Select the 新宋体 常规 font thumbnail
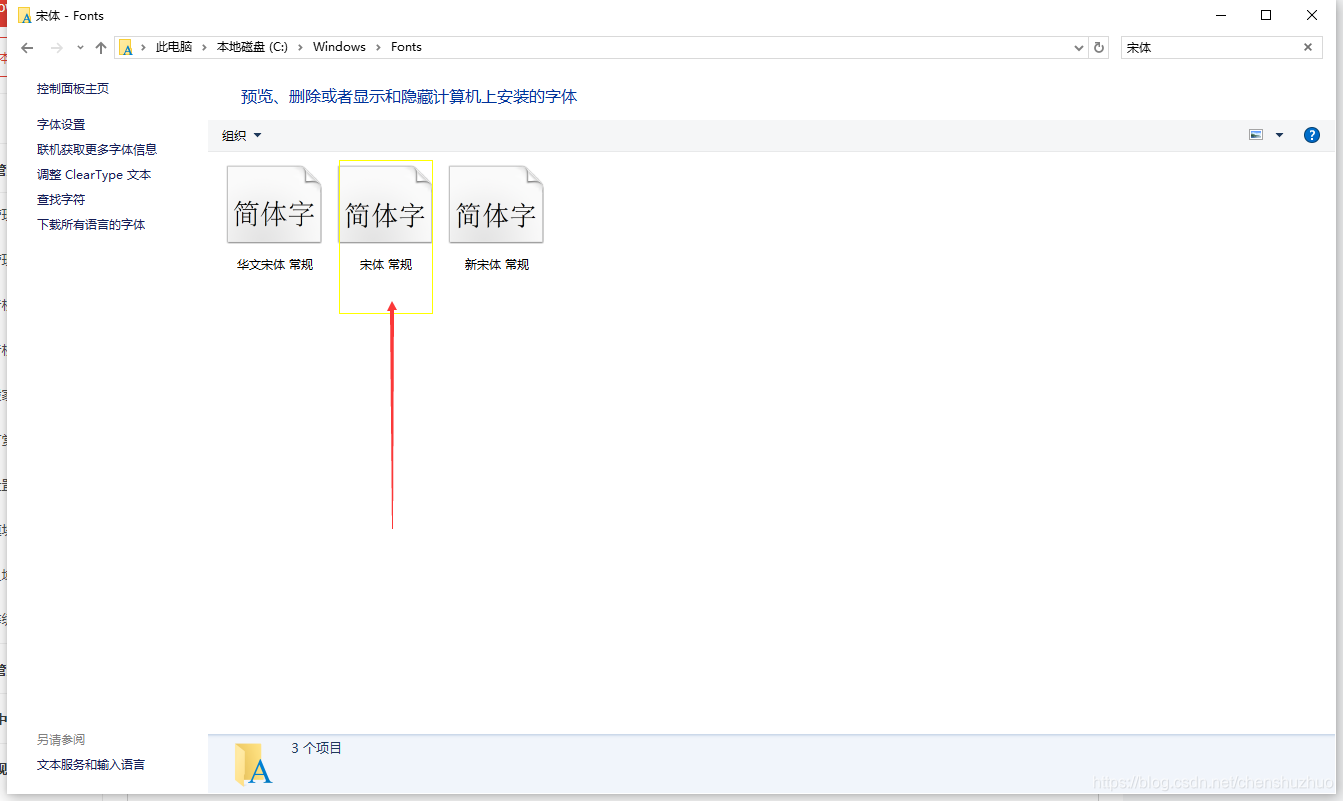1343x801 pixels. tap(497, 205)
